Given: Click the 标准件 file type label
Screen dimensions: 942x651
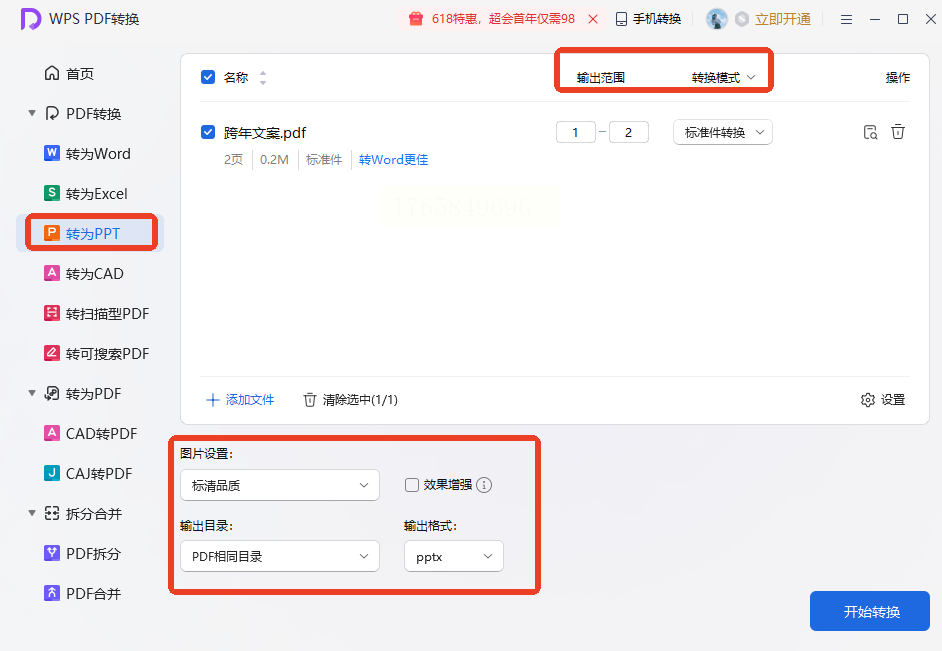Looking at the screenshot, I should click(324, 160).
